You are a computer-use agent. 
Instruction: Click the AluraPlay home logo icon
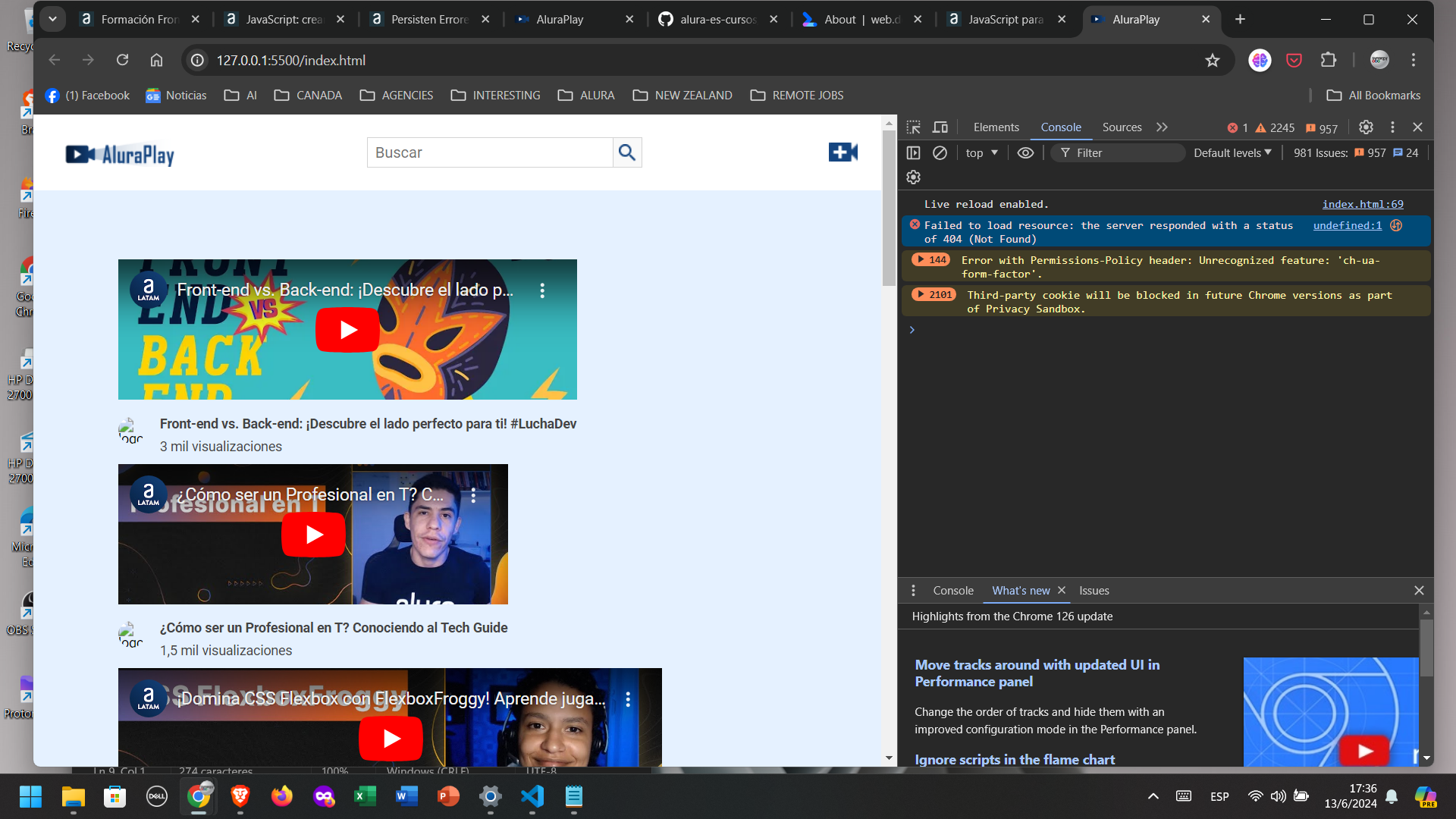click(120, 153)
